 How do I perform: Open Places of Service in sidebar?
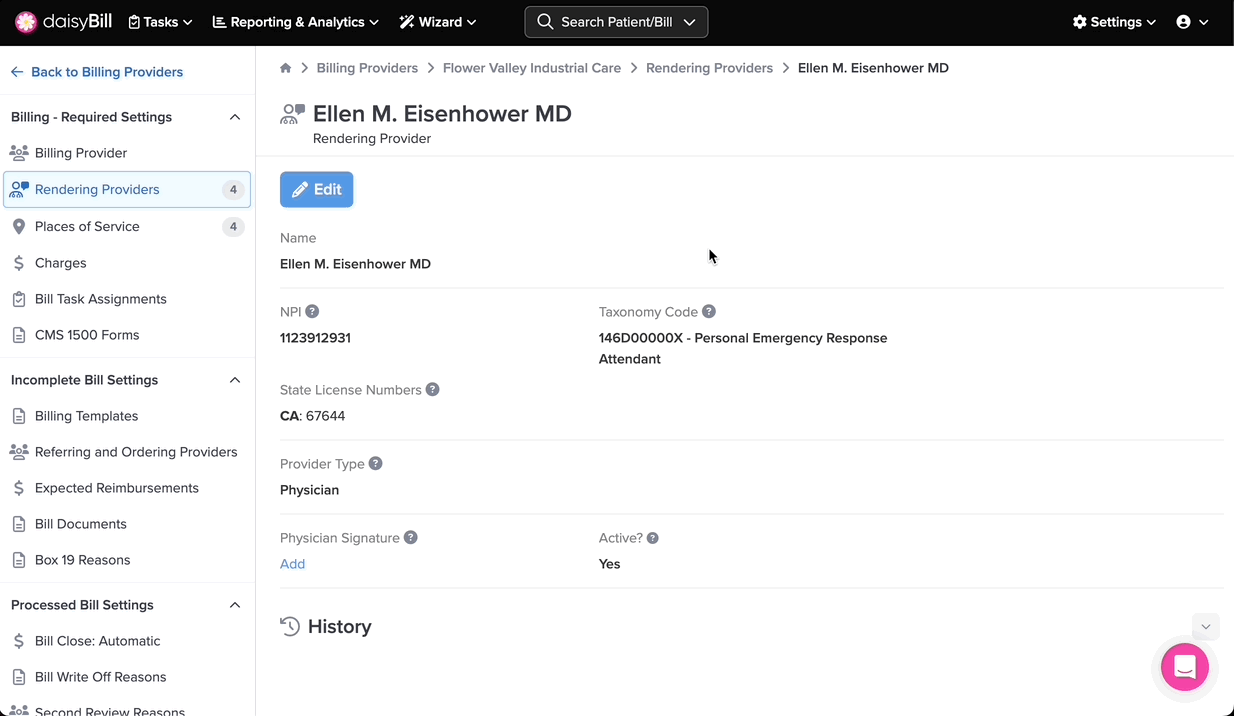[x=87, y=227]
